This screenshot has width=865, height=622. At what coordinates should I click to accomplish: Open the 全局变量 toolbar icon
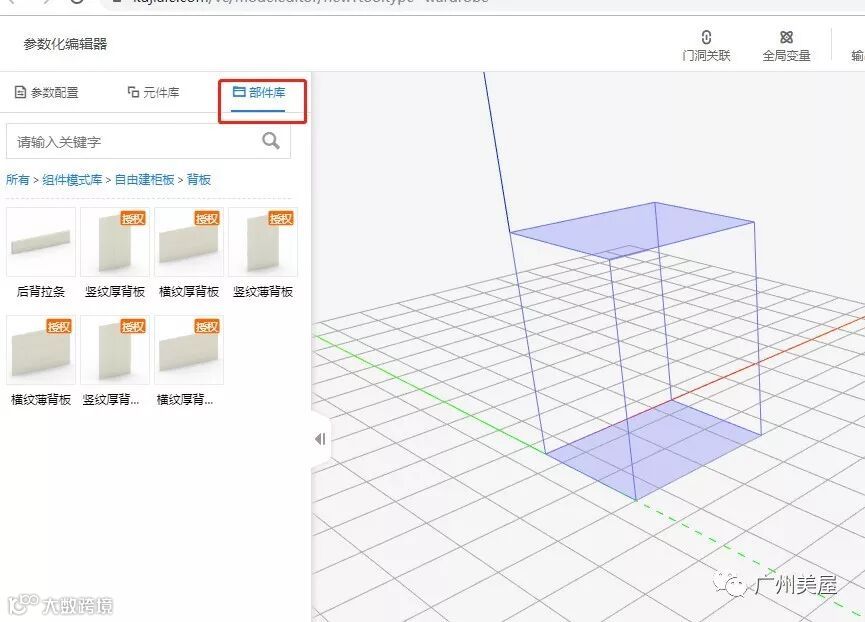click(x=786, y=46)
